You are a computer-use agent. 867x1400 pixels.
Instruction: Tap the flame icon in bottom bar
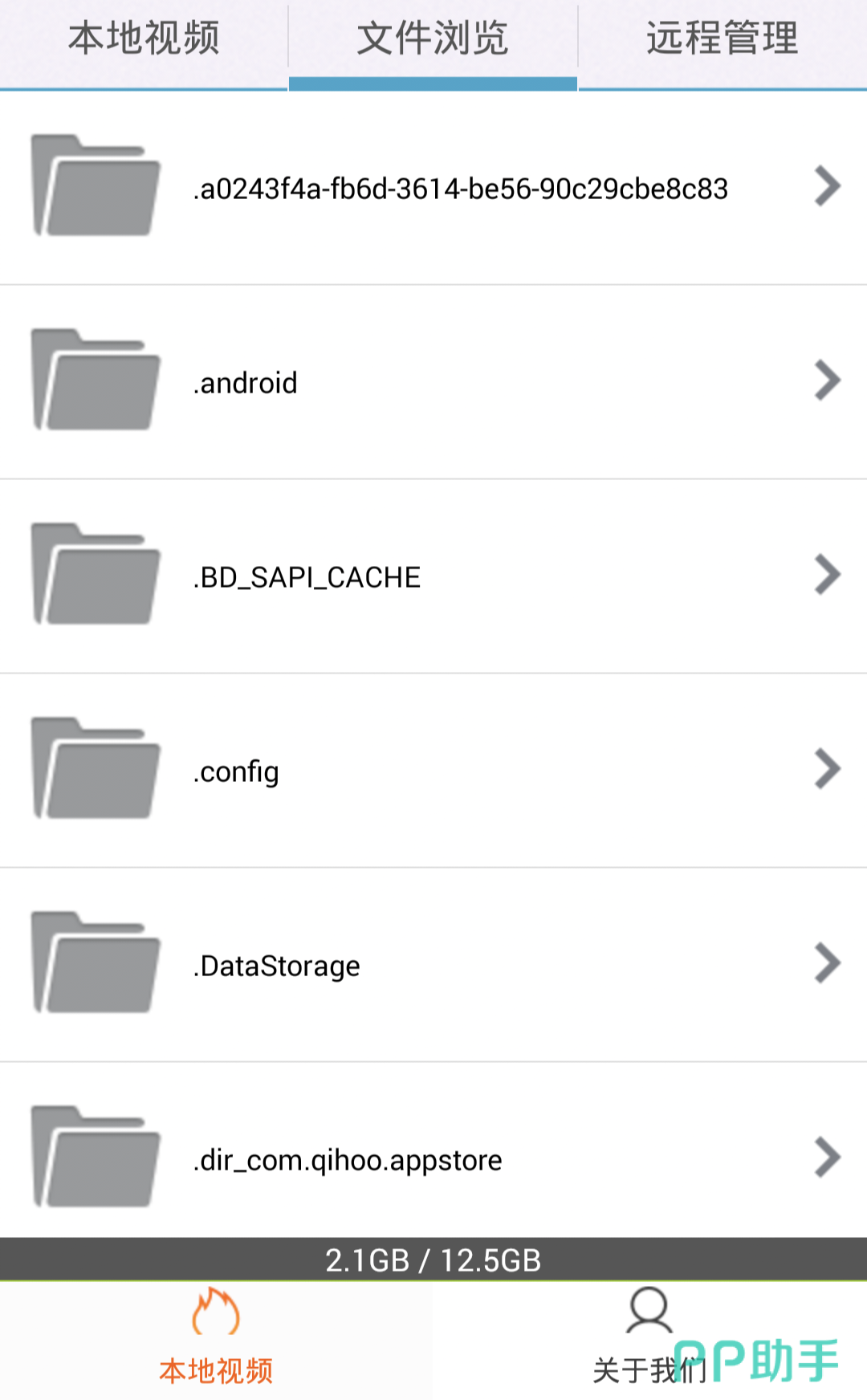[x=215, y=1312]
